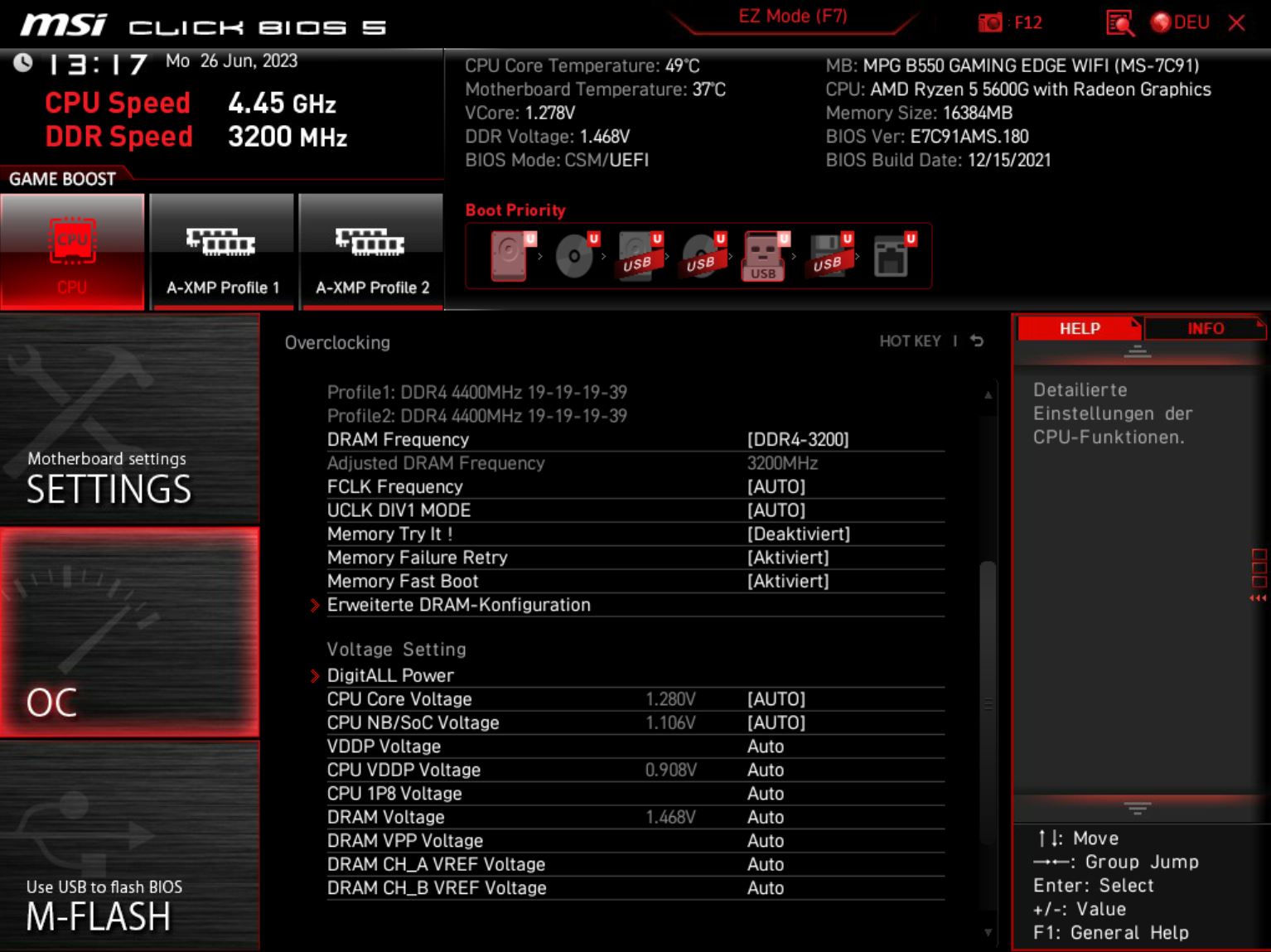Screen dimensions: 1271x952
Task: Open the CPU Core Voltage [AUTO] selector
Action: (x=635, y=699)
